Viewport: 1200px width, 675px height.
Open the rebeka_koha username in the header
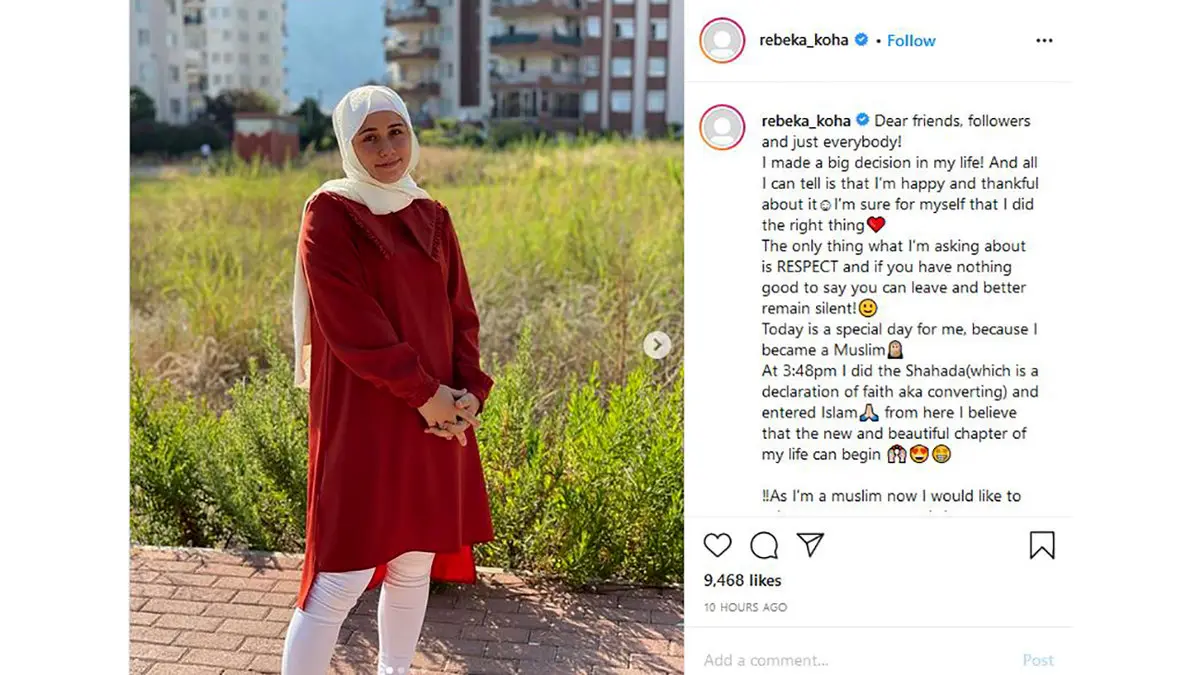click(804, 41)
